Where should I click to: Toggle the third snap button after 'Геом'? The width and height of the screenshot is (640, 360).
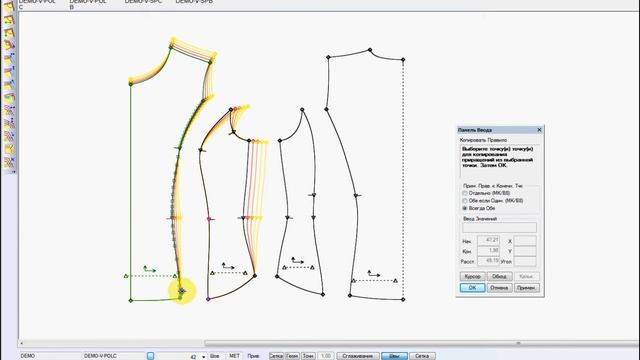tap(308, 356)
